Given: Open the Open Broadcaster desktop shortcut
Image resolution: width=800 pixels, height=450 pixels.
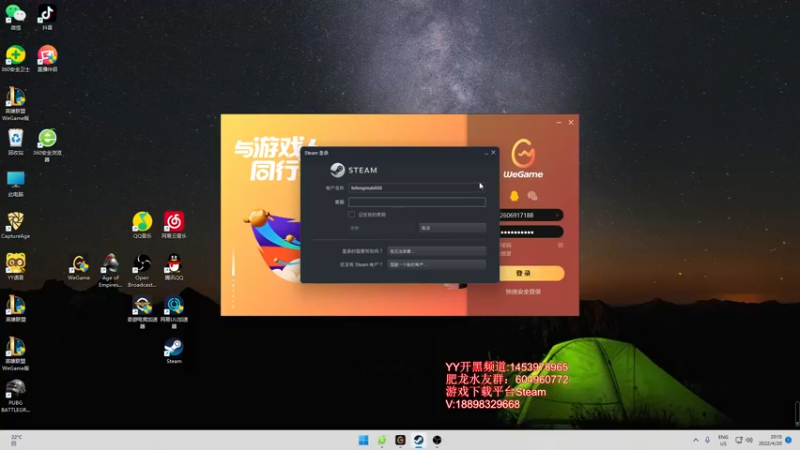Looking at the screenshot, I should click(x=142, y=270).
